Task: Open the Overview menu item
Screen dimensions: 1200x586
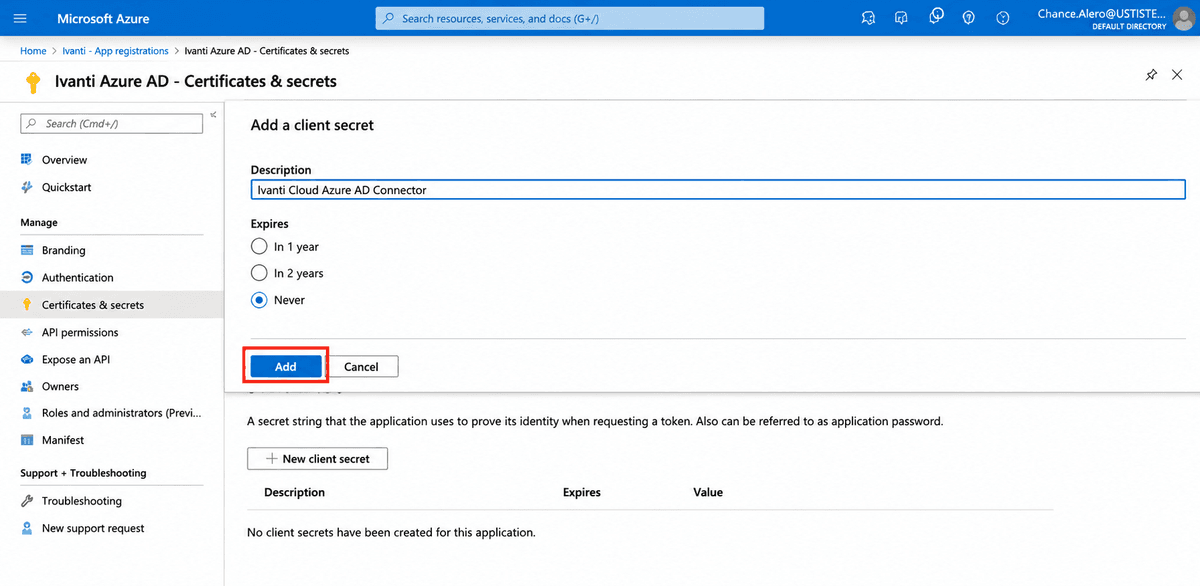Action: (x=64, y=160)
